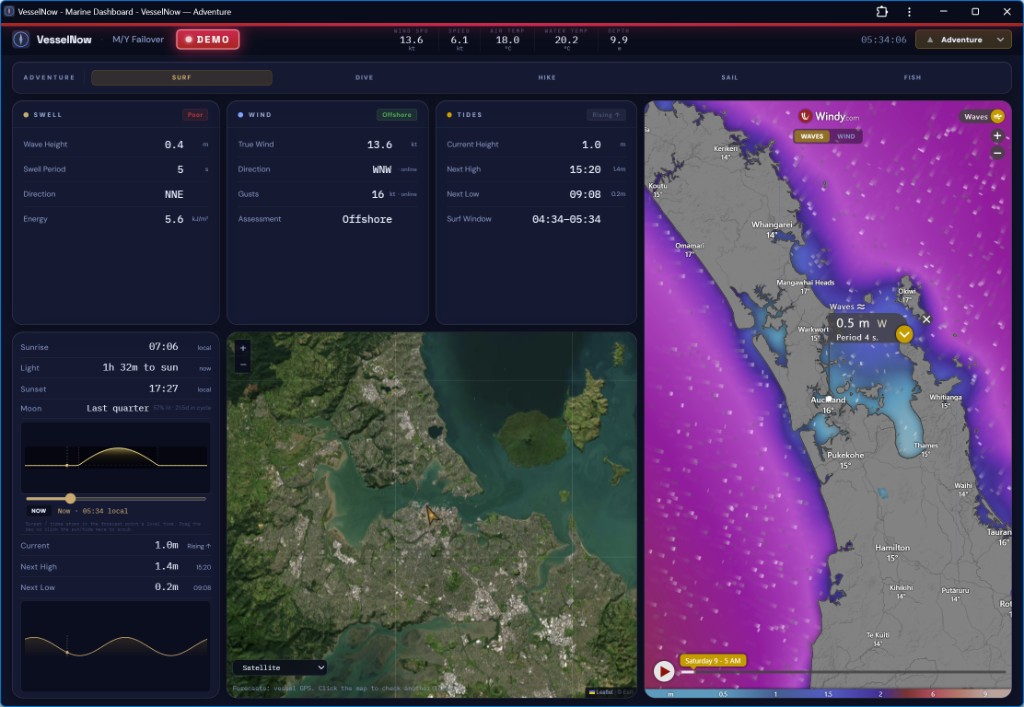Image resolution: width=1024 pixels, height=707 pixels.
Task: Select the SURF activity tab
Action: click(182, 78)
